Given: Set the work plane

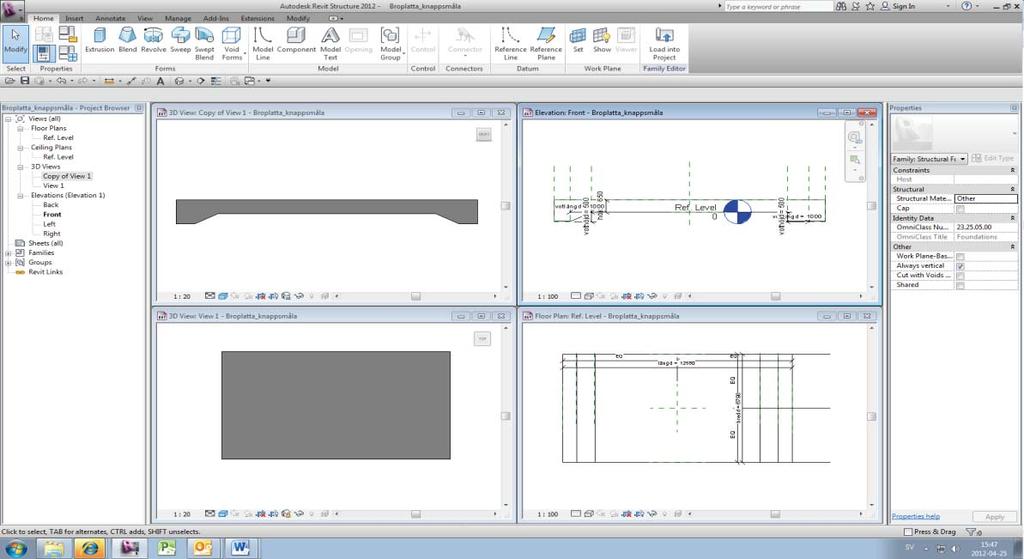Looking at the screenshot, I should pyautogui.click(x=578, y=40).
